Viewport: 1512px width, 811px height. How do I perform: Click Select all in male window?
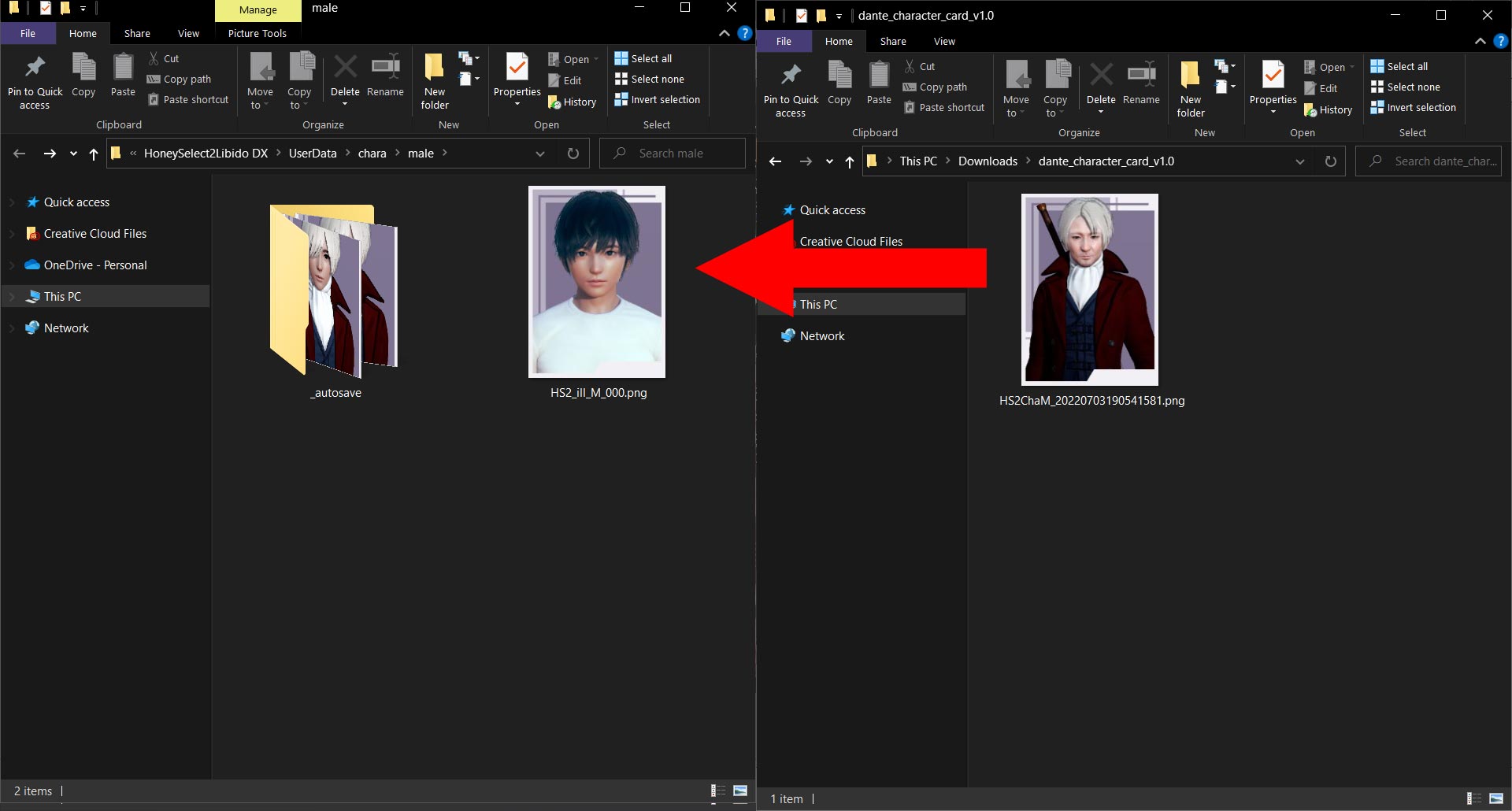[x=643, y=58]
